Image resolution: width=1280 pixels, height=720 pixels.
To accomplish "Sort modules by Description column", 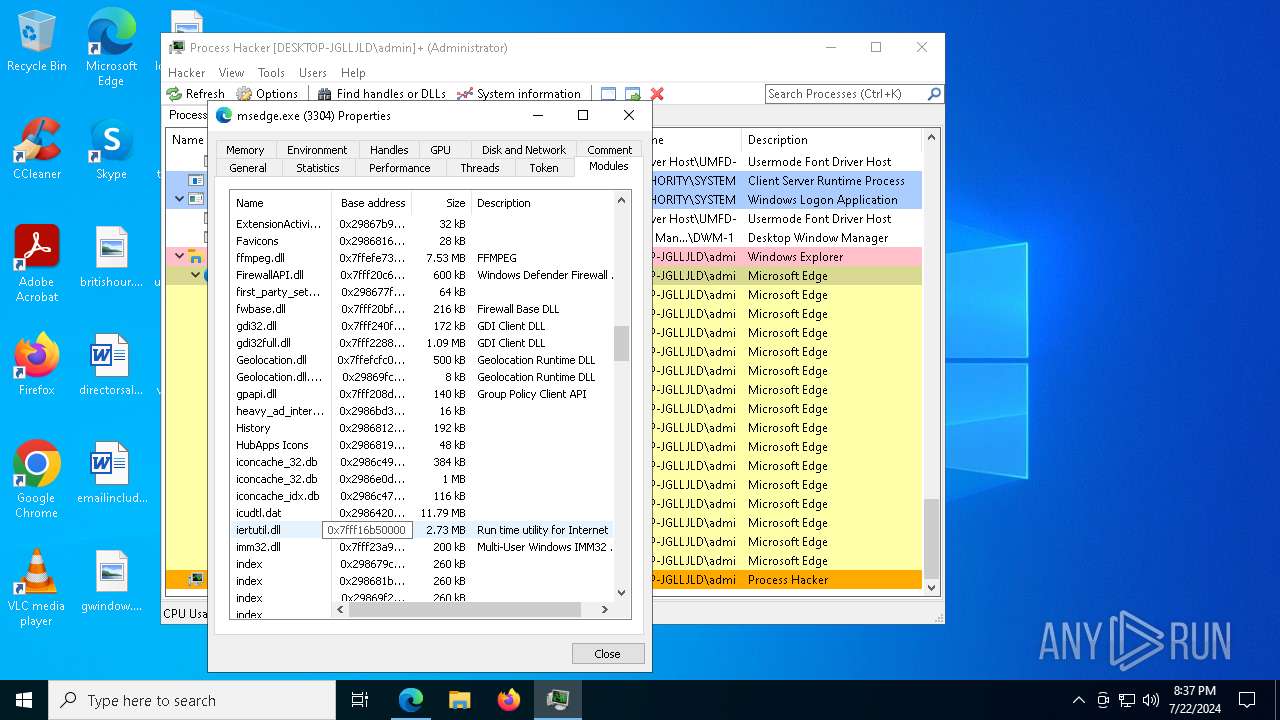I will pos(541,203).
